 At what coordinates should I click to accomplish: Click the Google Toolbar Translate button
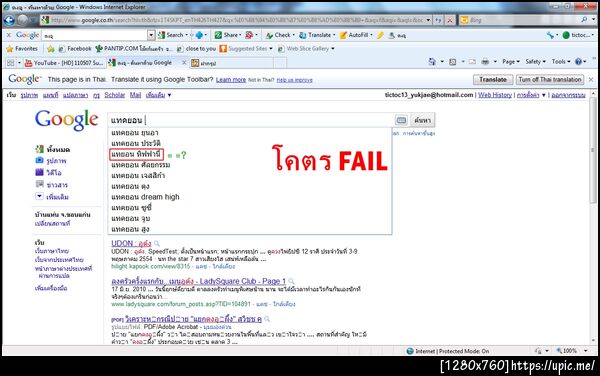click(x=316, y=35)
